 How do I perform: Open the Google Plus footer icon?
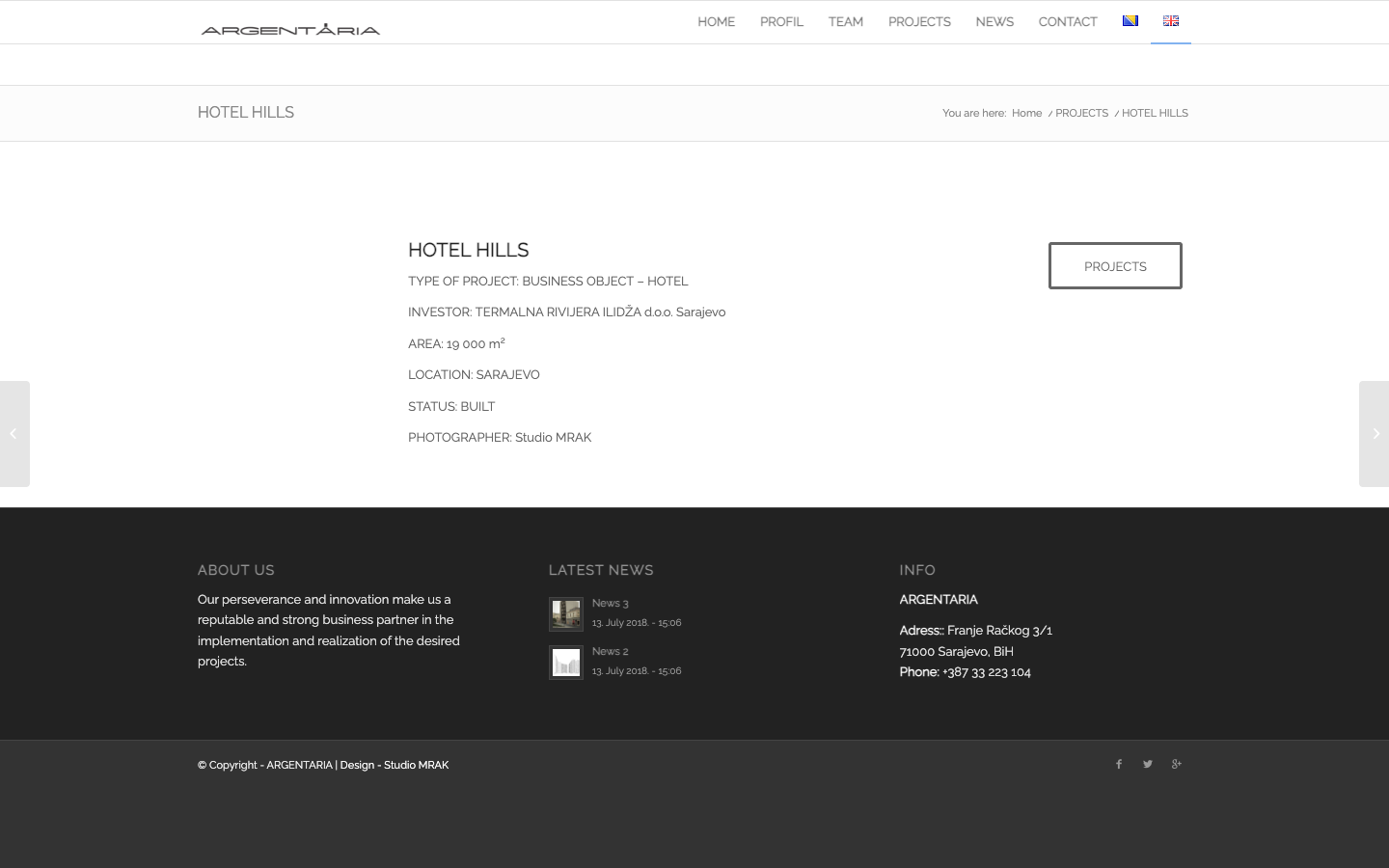click(1176, 764)
